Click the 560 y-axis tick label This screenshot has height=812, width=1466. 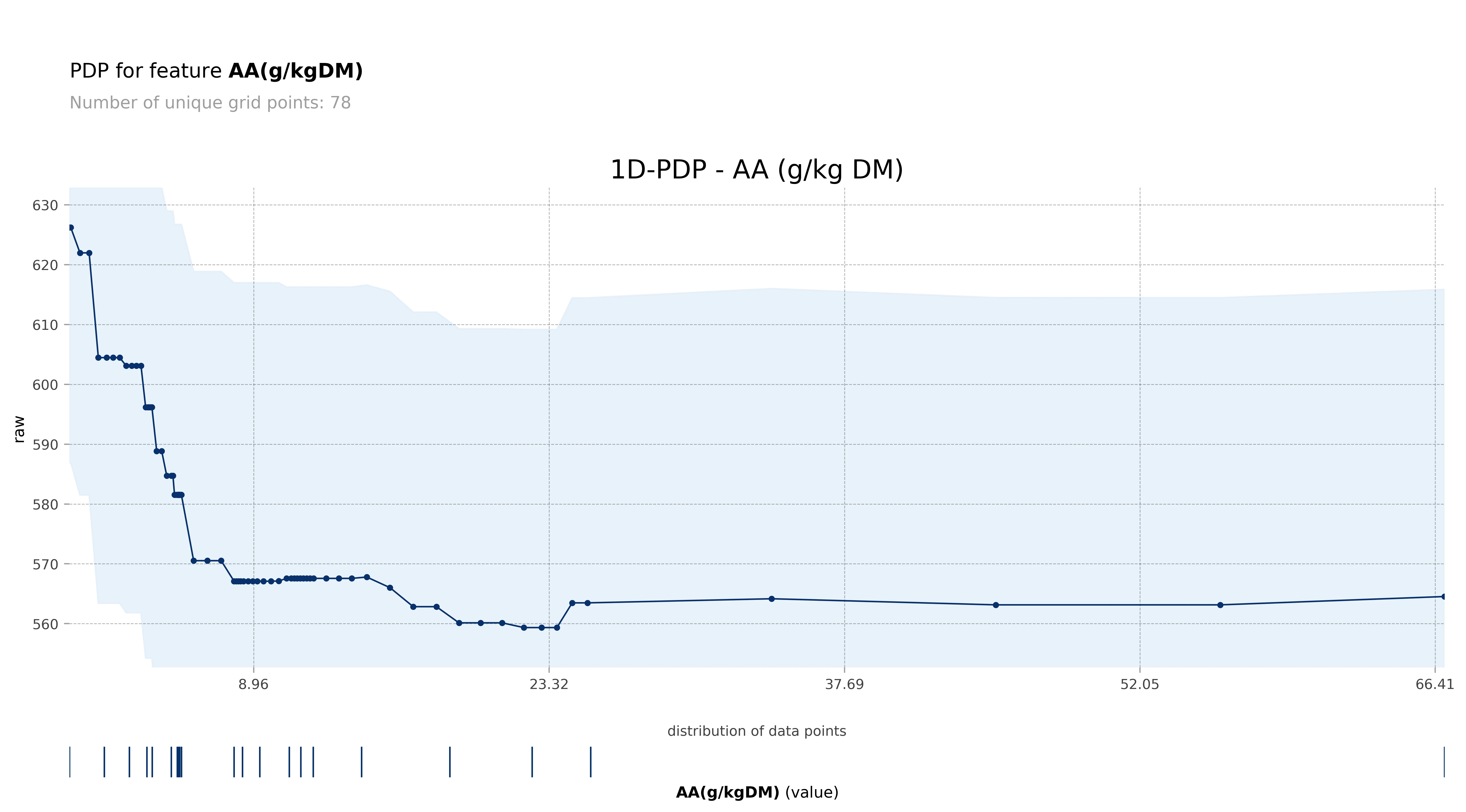coord(45,624)
